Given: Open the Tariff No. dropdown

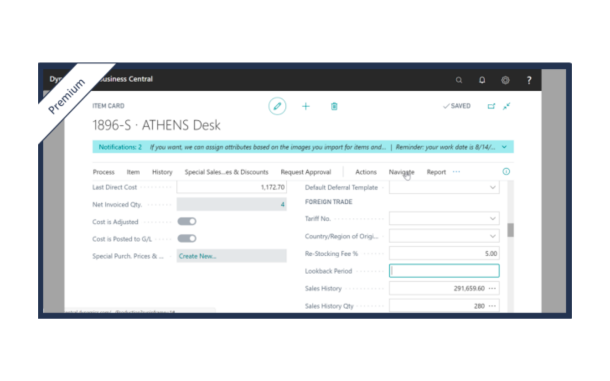Looking at the screenshot, I should (493, 219).
